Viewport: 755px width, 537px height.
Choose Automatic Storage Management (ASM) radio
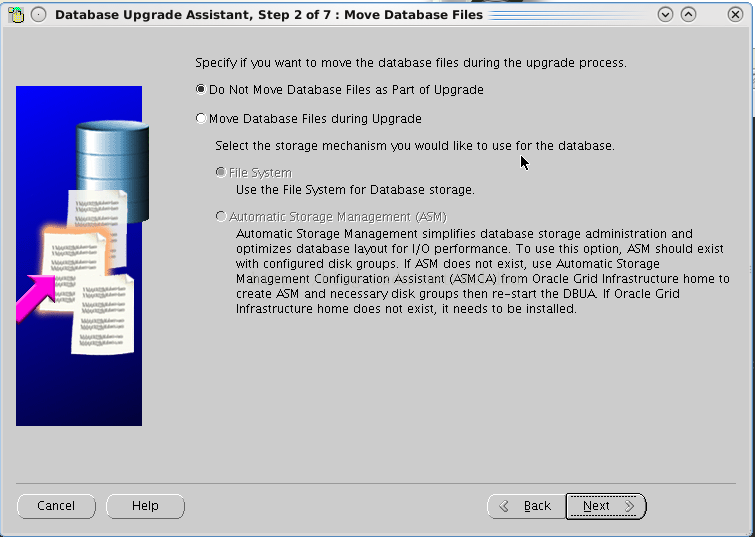coord(221,217)
